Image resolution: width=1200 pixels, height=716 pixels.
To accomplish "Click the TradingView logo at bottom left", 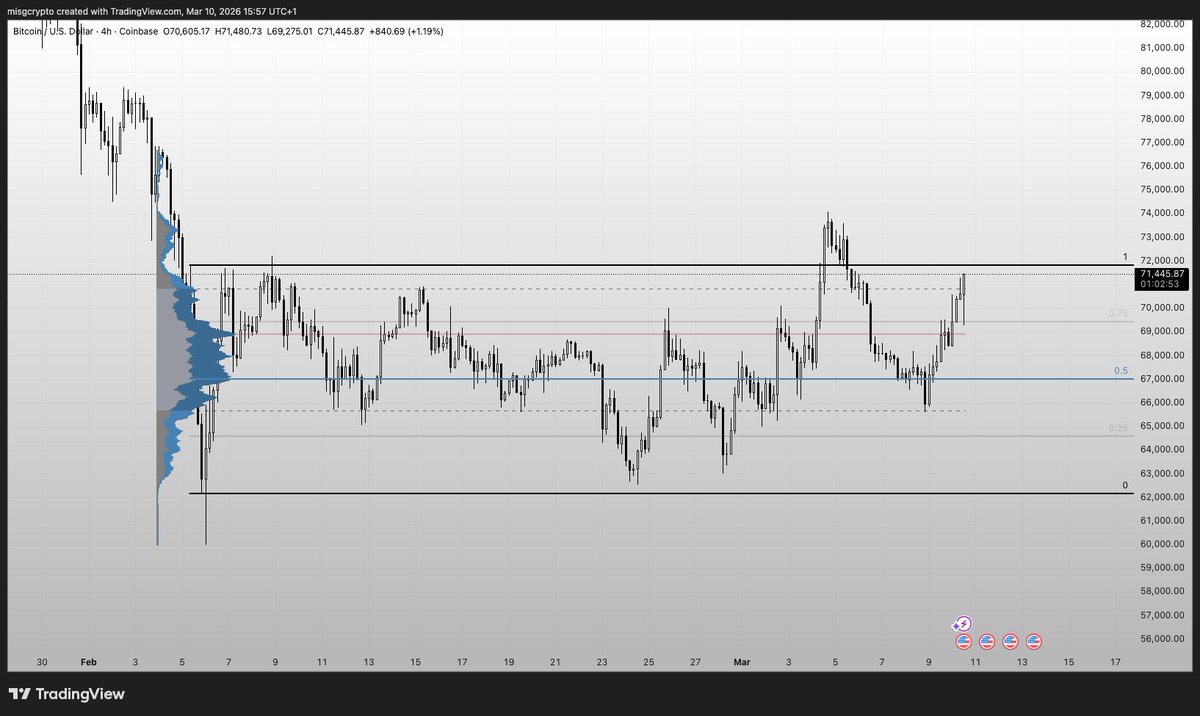I will click(67, 694).
